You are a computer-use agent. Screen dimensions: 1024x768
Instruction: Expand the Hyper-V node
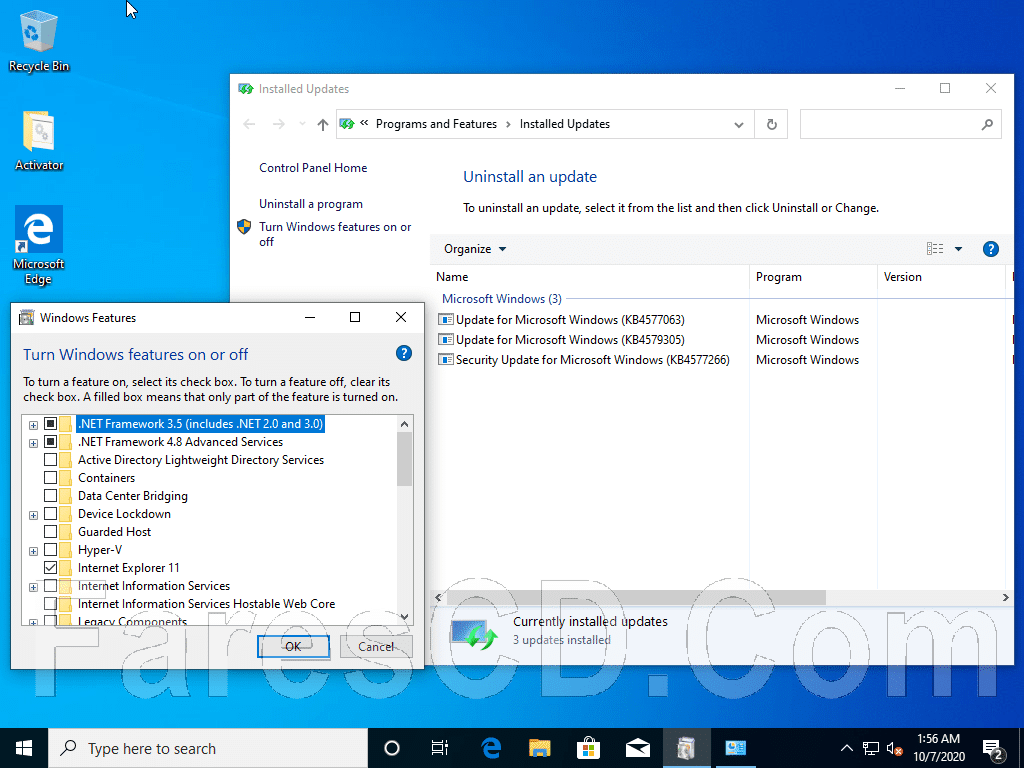pos(33,551)
